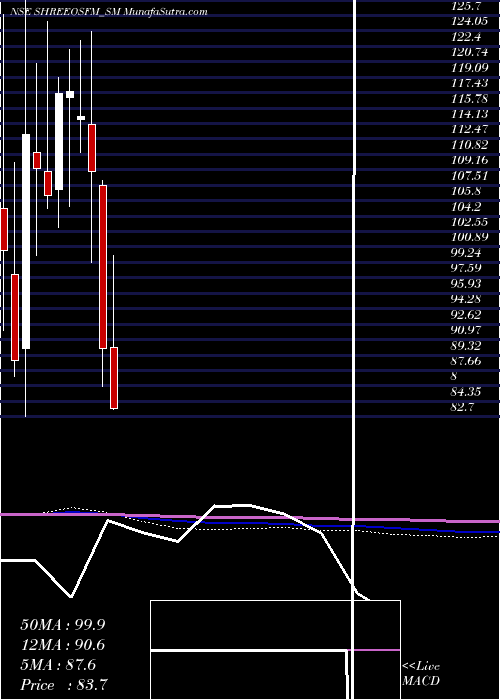Click the 100.89 price axis label
The height and width of the screenshot is (700, 500).
tap(470, 237)
